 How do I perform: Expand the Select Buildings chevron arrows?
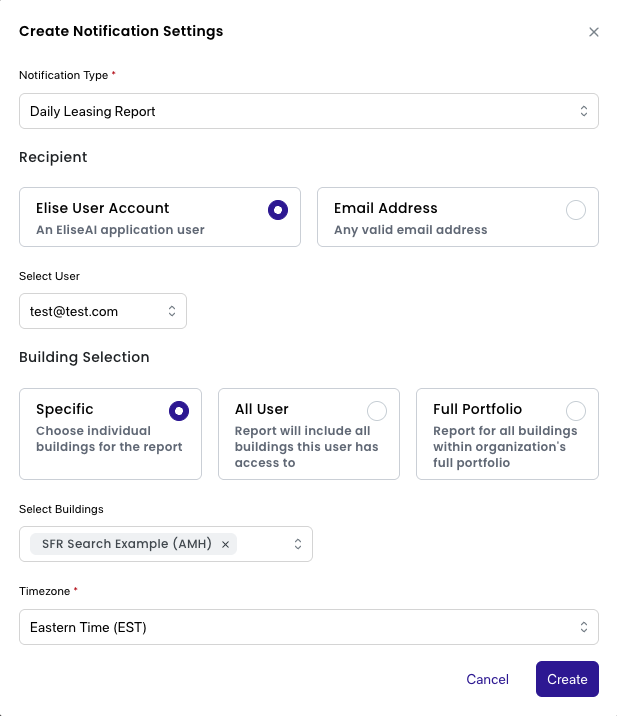[x=298, y=544]
